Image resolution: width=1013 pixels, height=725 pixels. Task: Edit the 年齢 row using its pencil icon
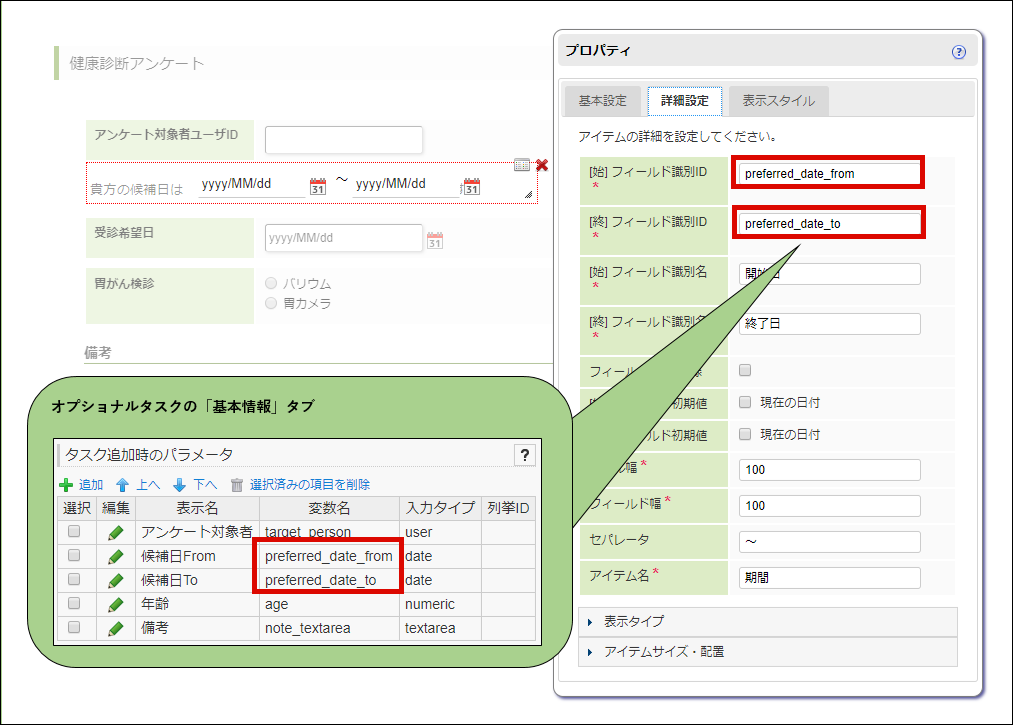click(116, 604)
